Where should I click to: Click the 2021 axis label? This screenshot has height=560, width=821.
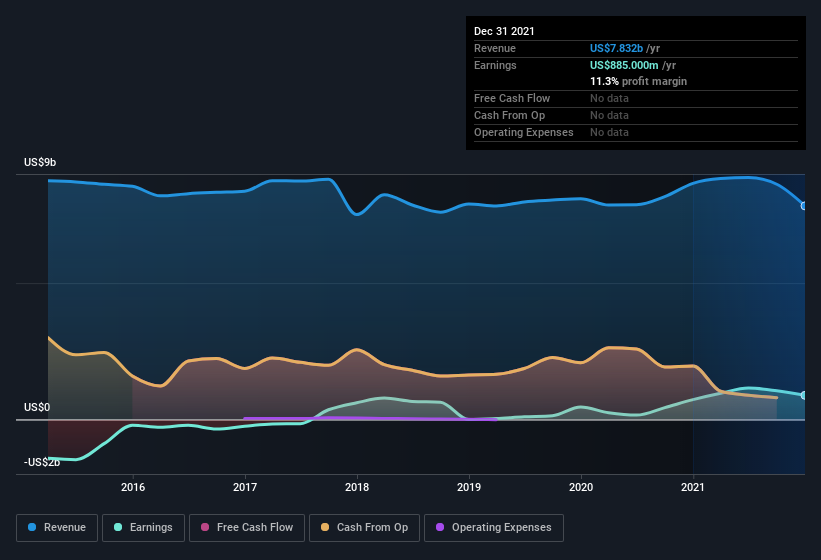coord(693,487)
